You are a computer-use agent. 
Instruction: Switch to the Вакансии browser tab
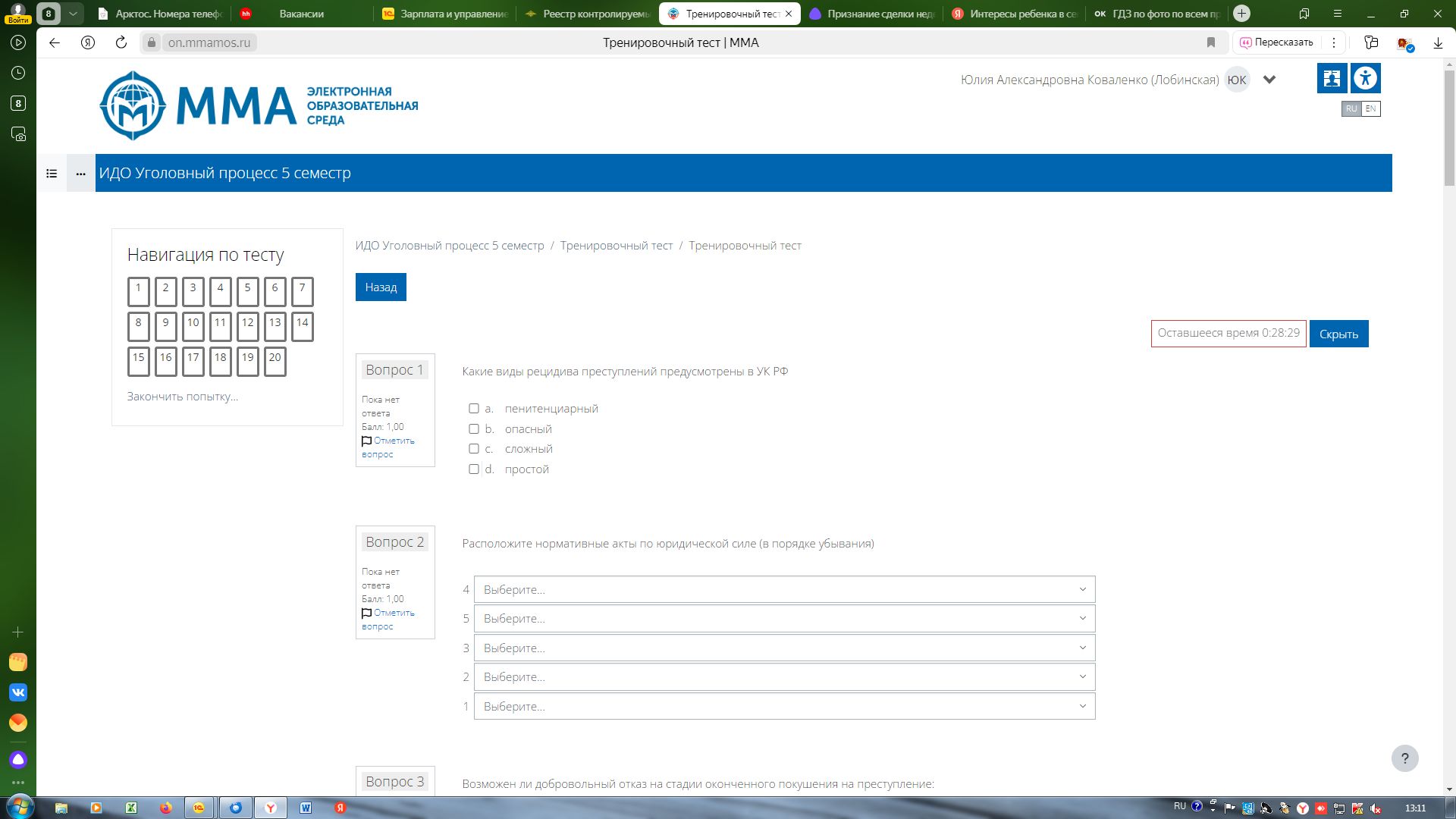(301, 14)
